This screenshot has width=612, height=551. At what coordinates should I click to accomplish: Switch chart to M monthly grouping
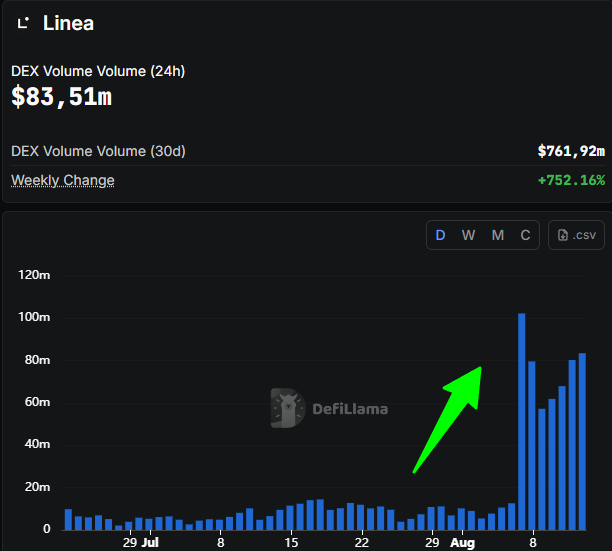498,235
